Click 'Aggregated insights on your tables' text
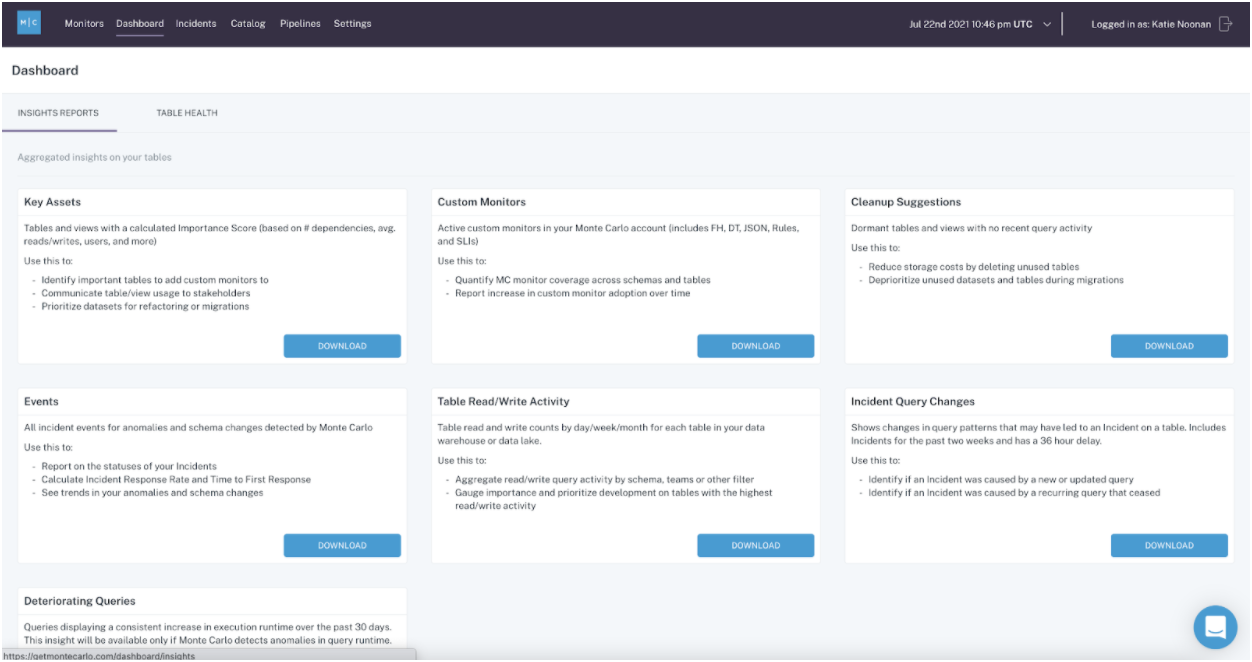 [x=95, y=158]
